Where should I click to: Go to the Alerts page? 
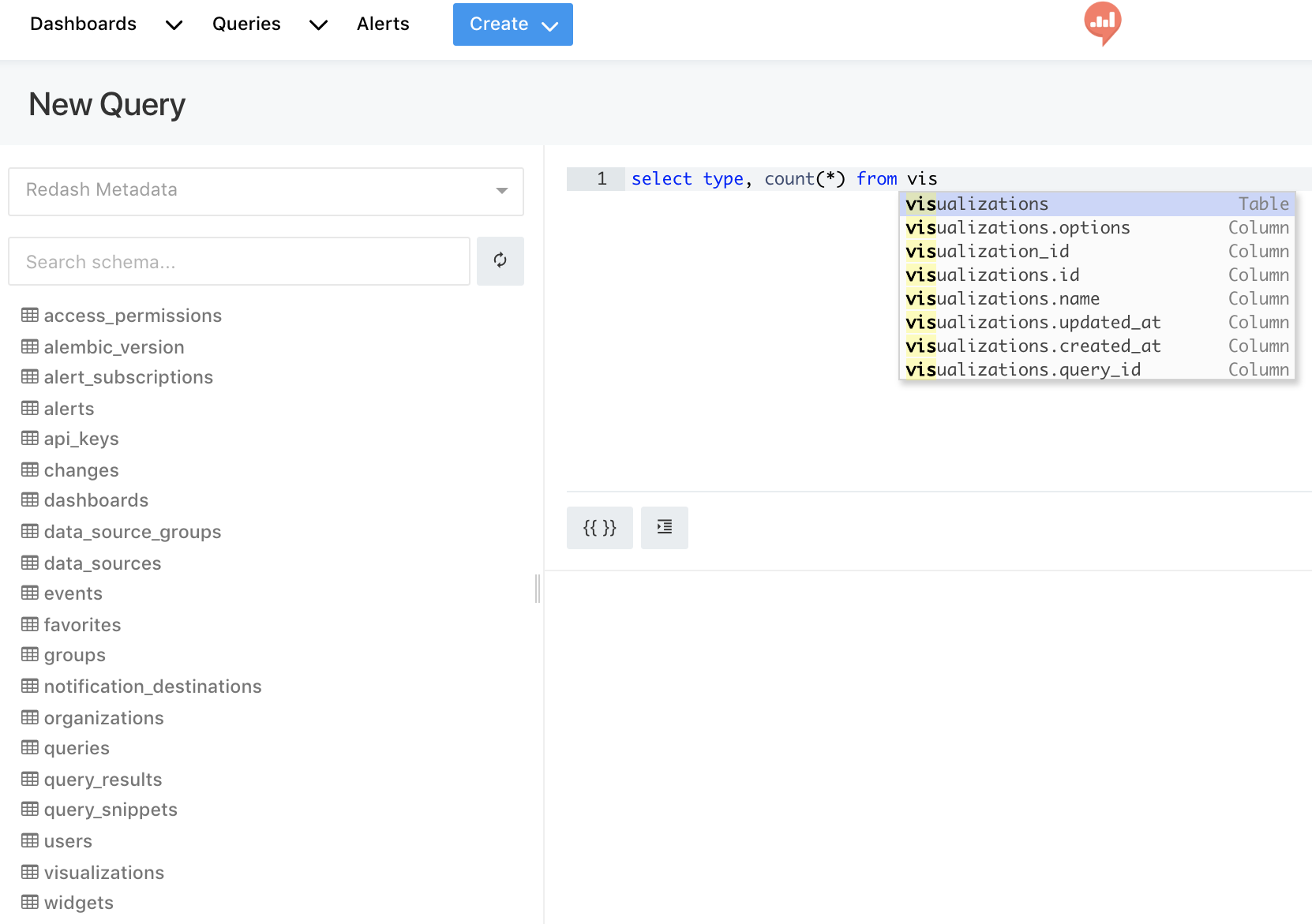tap(383, 24)
